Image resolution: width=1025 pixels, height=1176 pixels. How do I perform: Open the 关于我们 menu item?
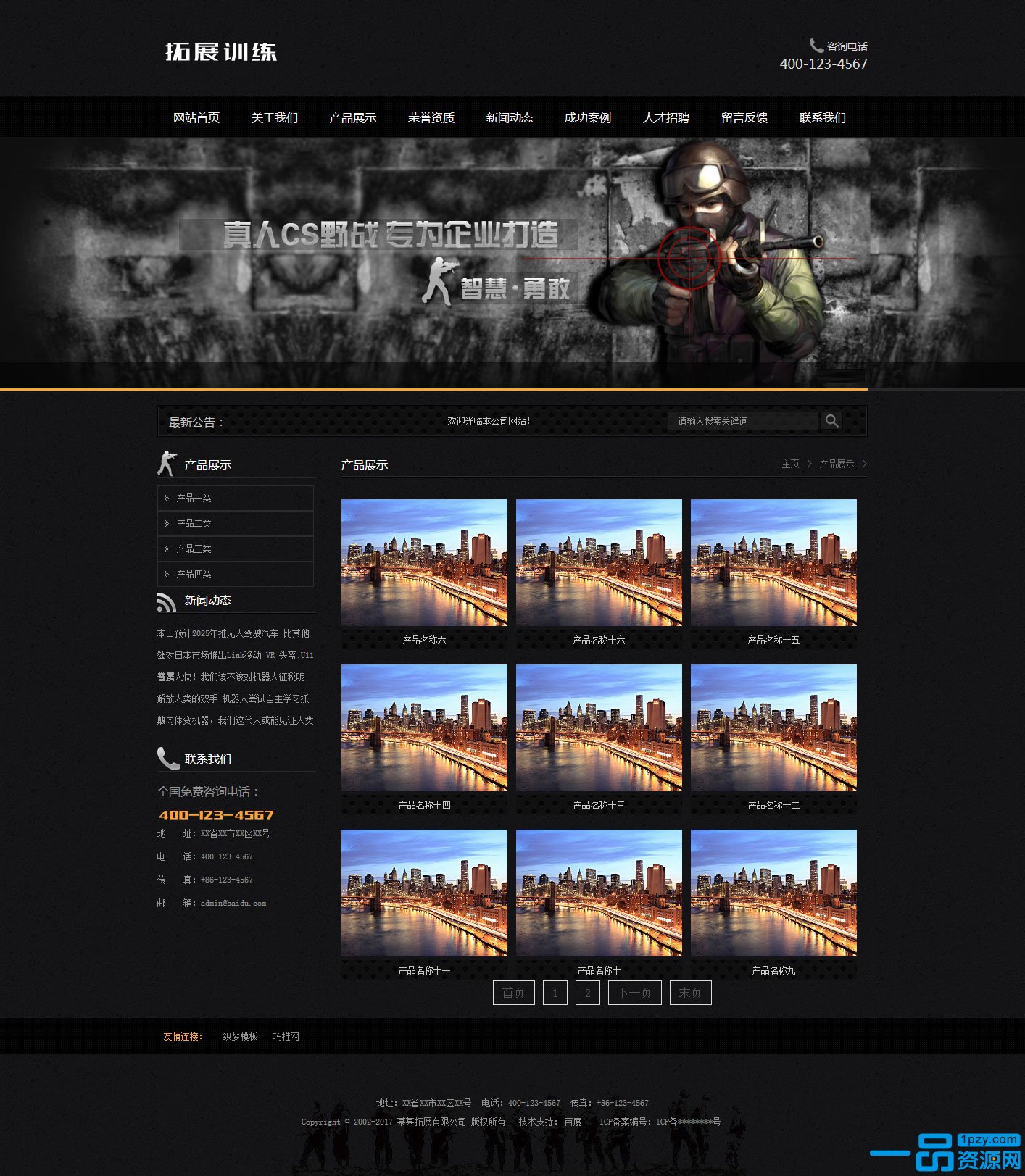coord(275,117)
